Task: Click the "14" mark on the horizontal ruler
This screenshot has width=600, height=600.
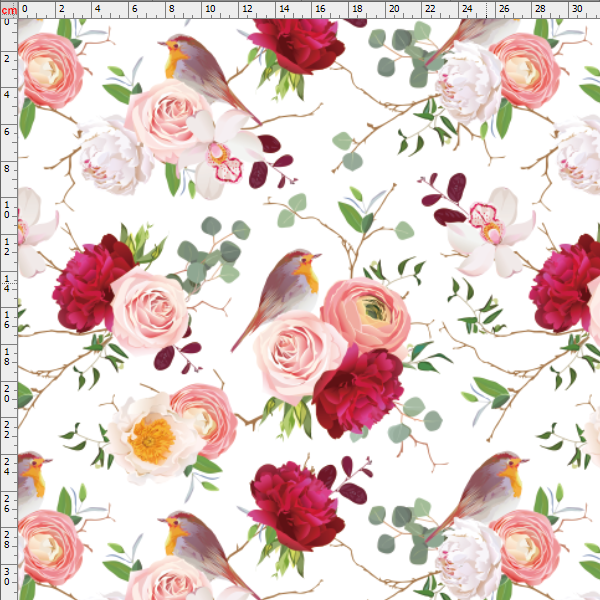Action: pos(284,8)
